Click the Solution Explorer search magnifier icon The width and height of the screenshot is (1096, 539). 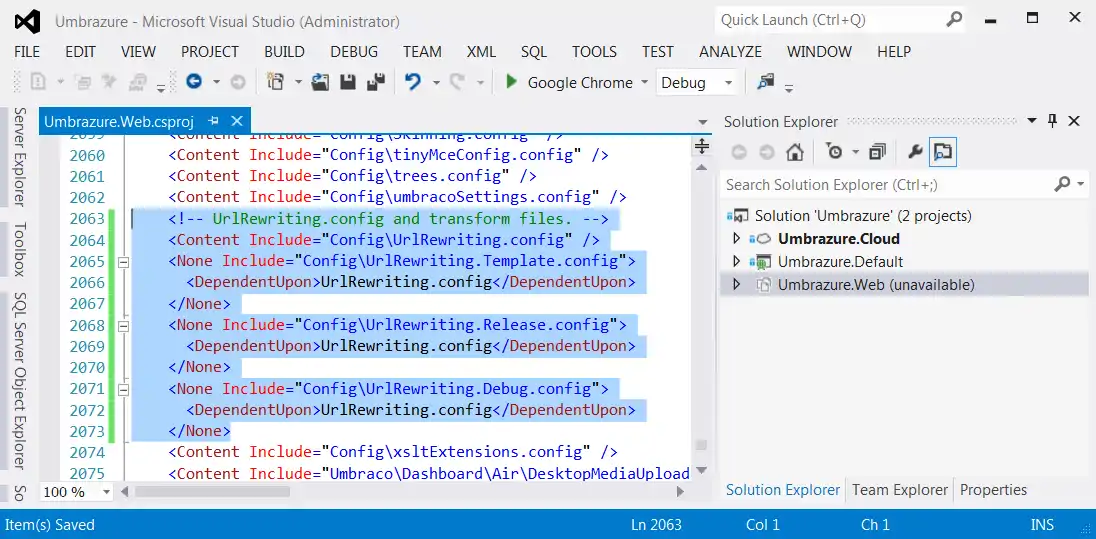pyautogui.click(x=1062, y=184)
